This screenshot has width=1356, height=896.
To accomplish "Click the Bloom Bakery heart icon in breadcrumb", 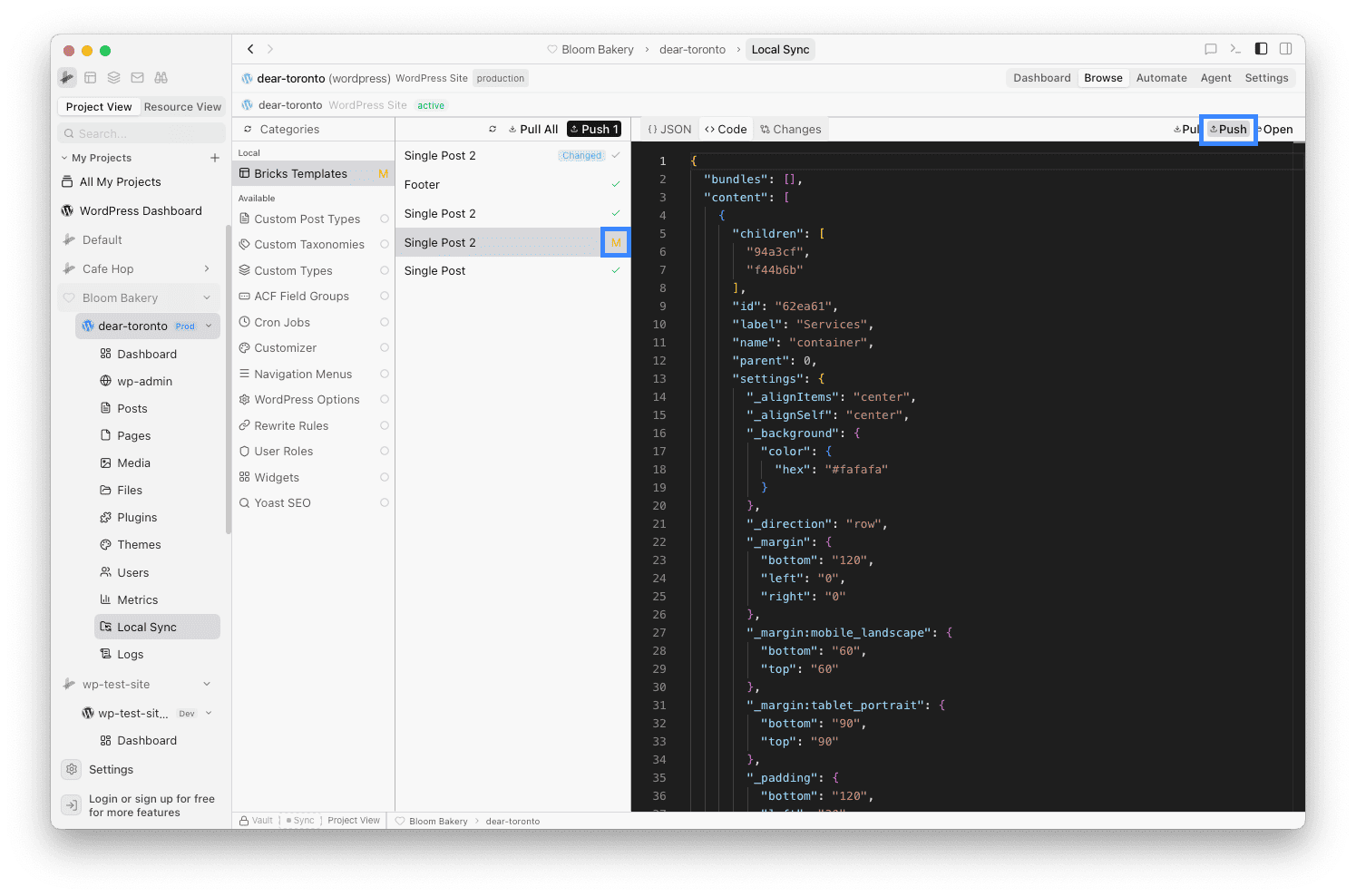I will click(552, 50).
